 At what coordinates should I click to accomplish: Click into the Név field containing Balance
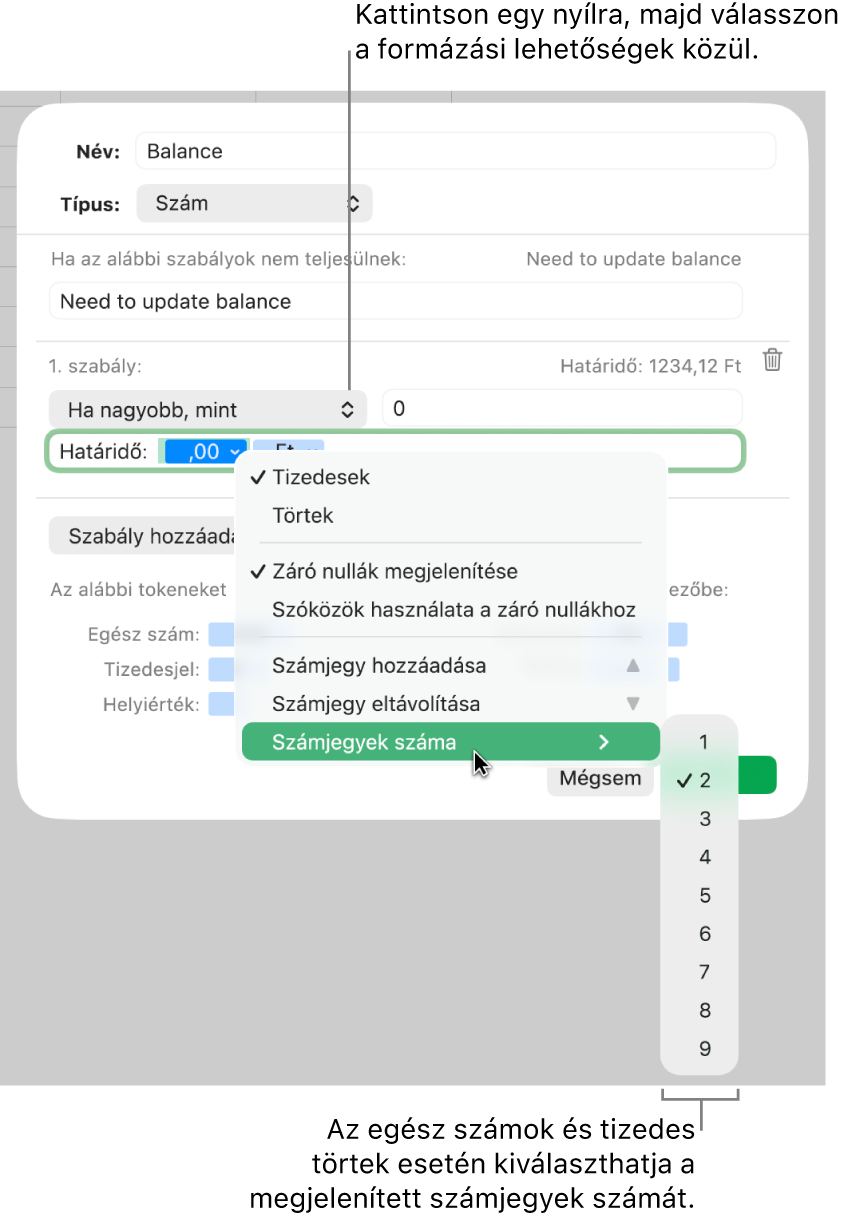455,151
